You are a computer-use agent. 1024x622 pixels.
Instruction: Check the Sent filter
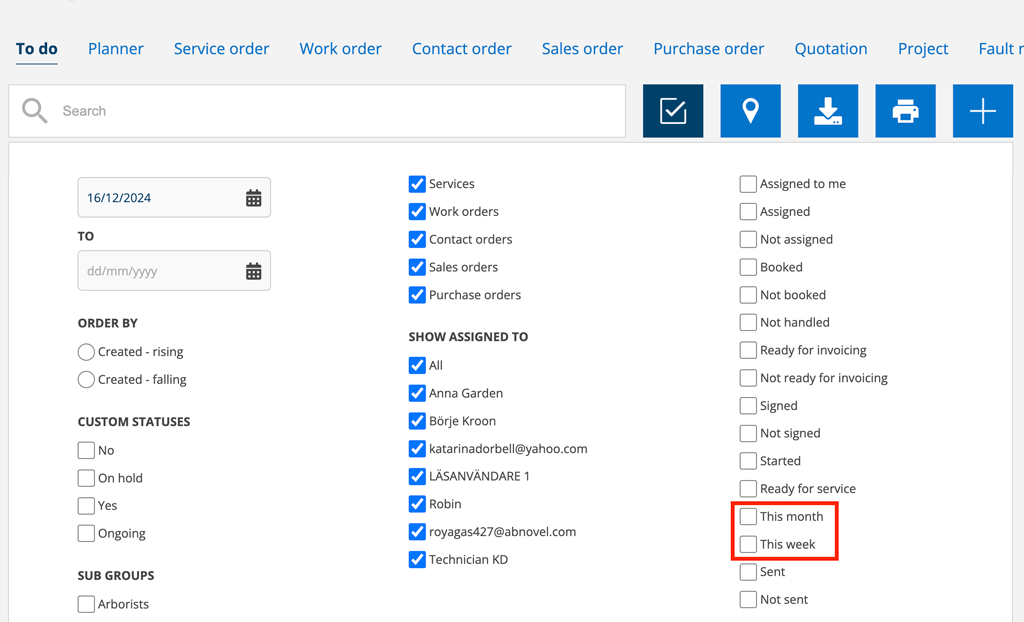coord(748,572)
